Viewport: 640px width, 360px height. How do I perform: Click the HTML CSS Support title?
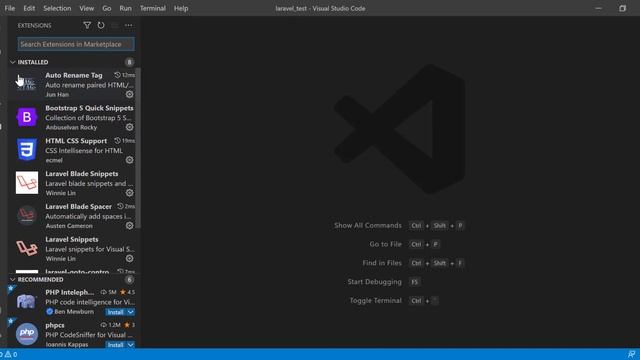click(x=76, y=141)
